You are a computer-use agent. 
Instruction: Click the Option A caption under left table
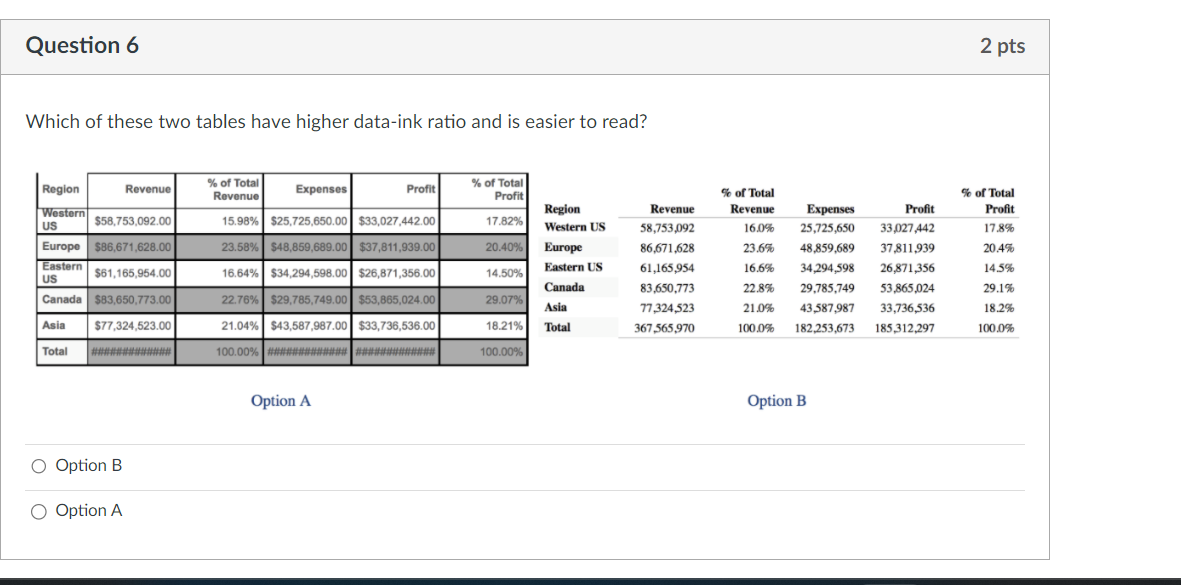pyautogui.click(x=281, y=401)
